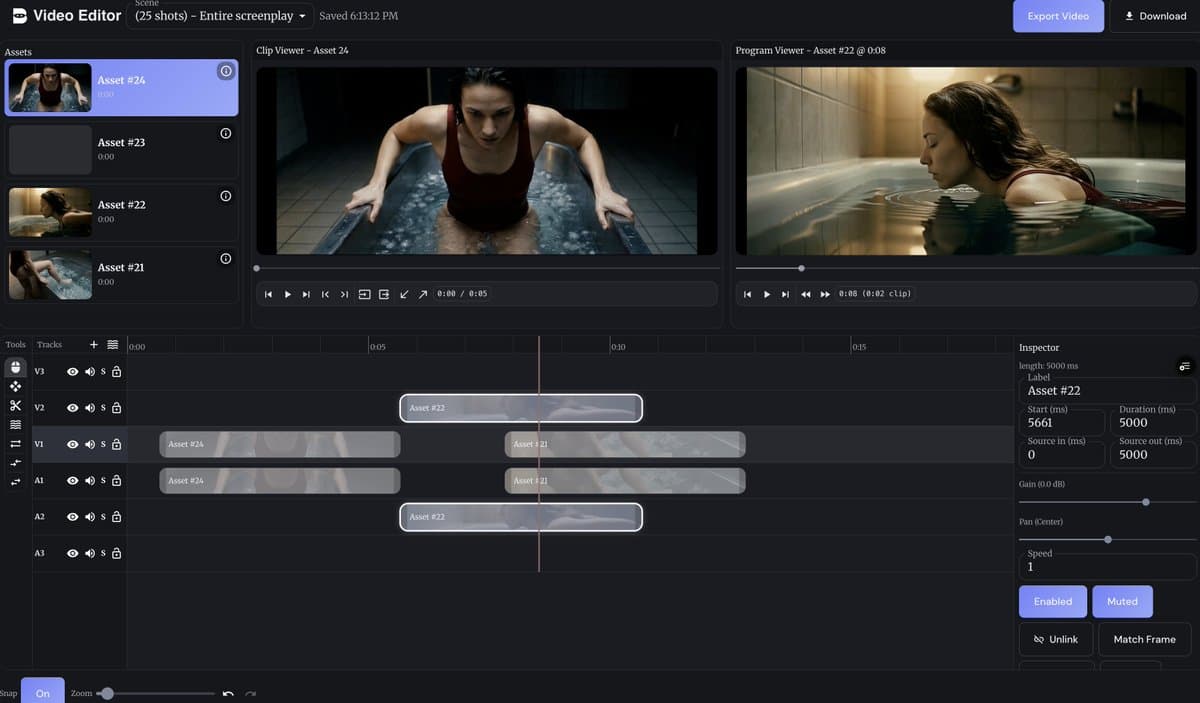Adjust the Gain slider in the Inspector

coord(1145,502)
